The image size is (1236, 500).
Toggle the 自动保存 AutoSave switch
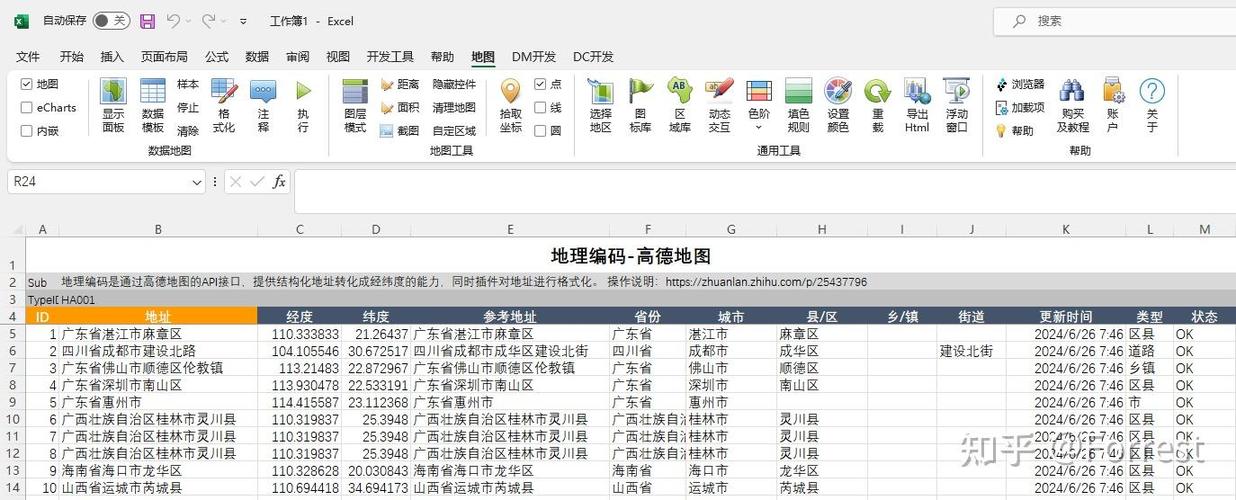pos(111,21)
